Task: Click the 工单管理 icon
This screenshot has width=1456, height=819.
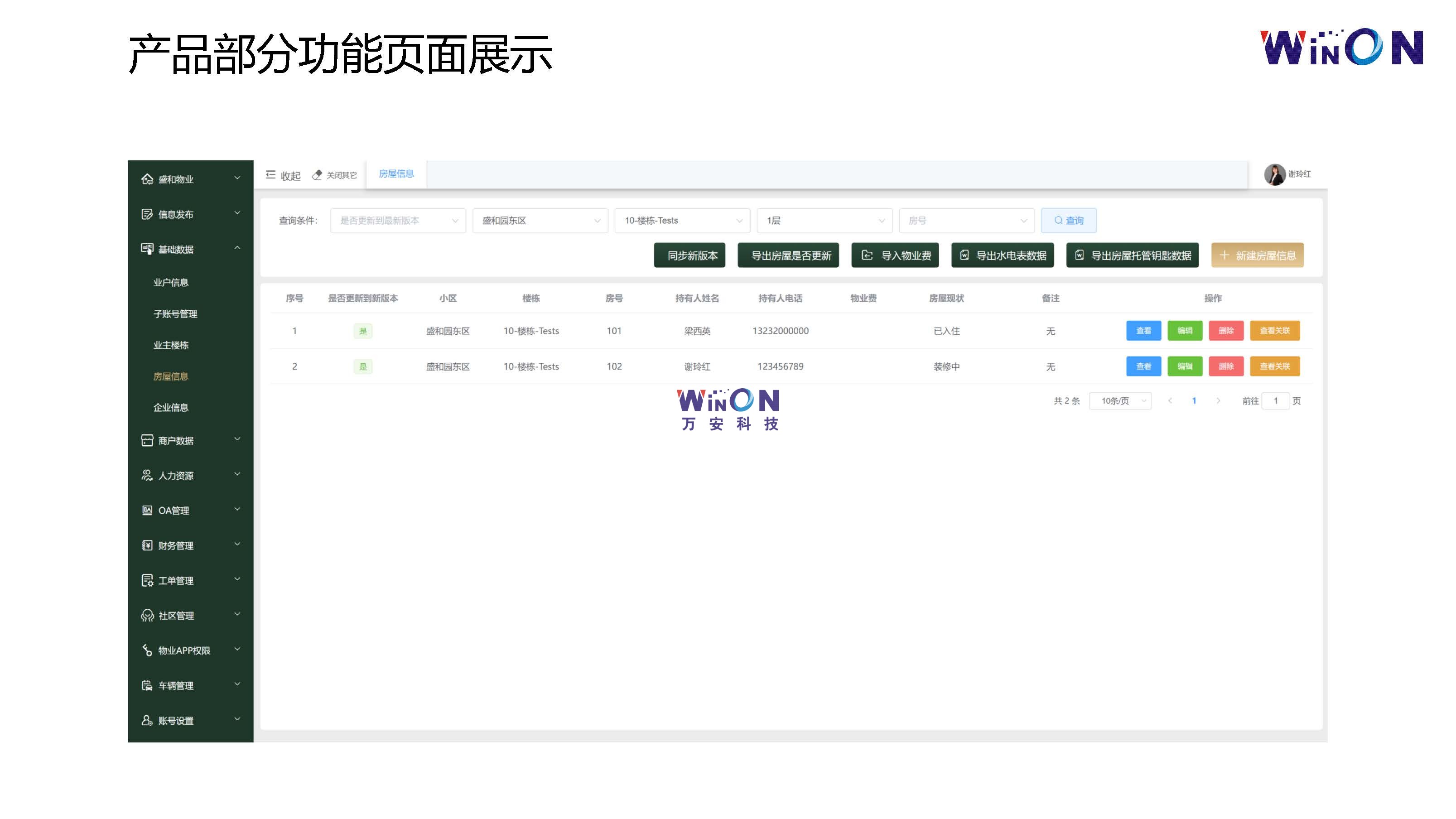Action: (147, 580)
